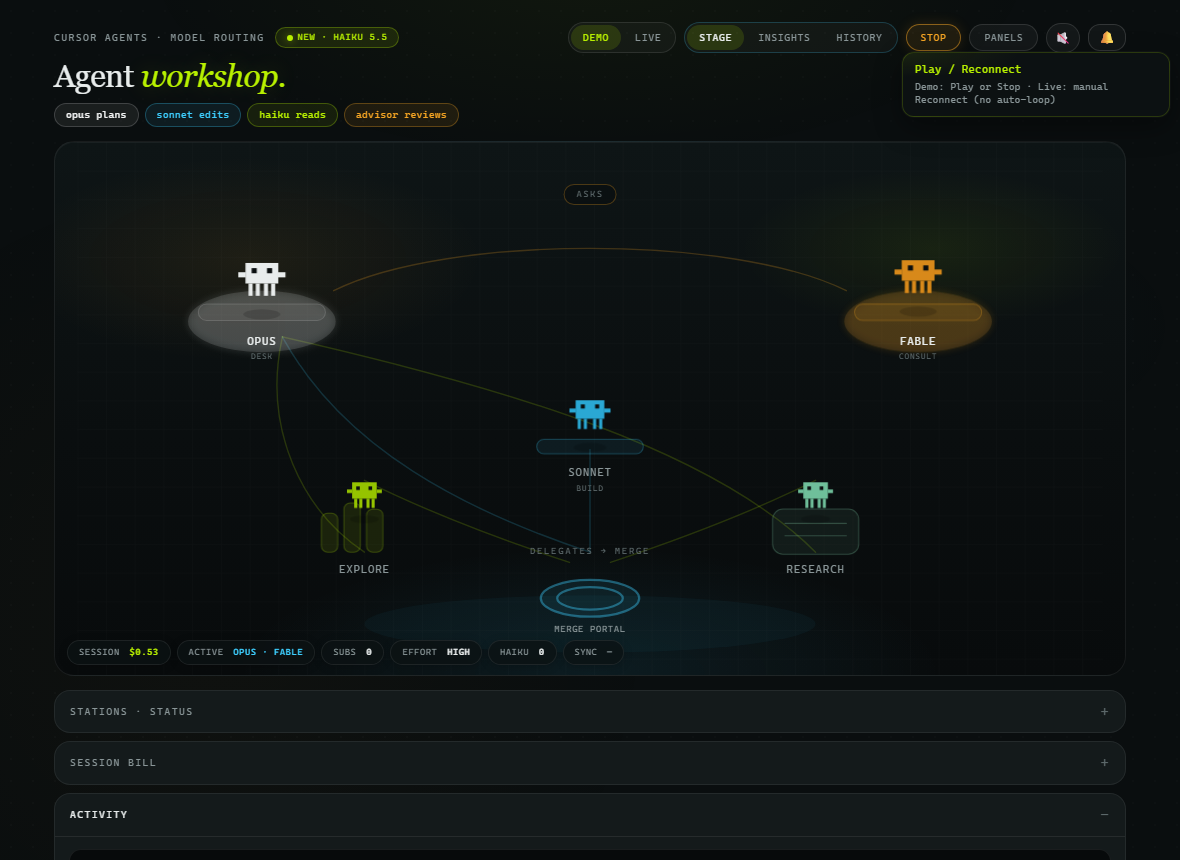This screenshot has width=1180, height=860.
Task: Click the orange Fable robot icon
Action: pos(917,277)
